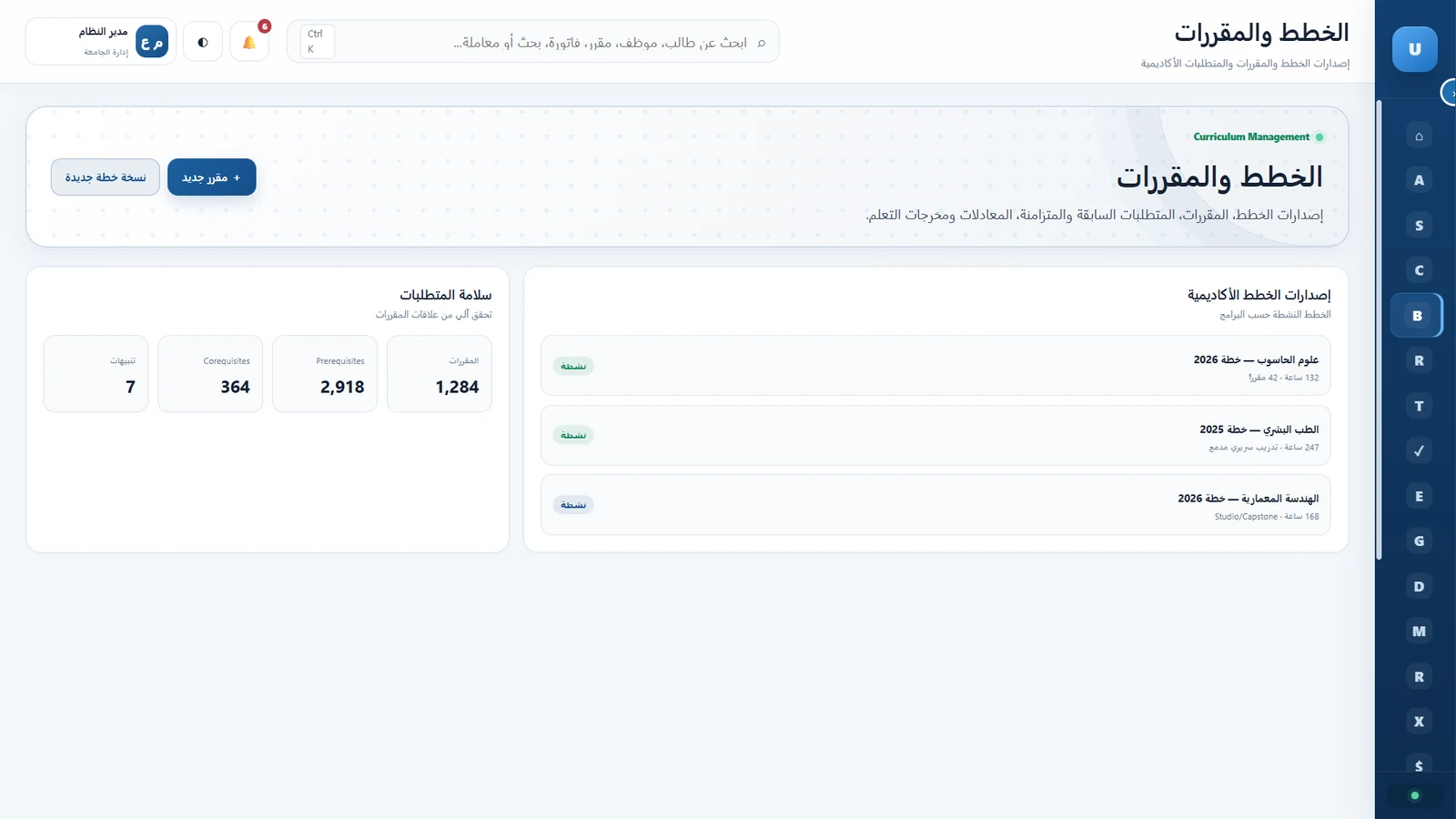Screen dimensions: 1456x819
Task: Open the مدير النظام user profile menu
Action: click(101, 42)
